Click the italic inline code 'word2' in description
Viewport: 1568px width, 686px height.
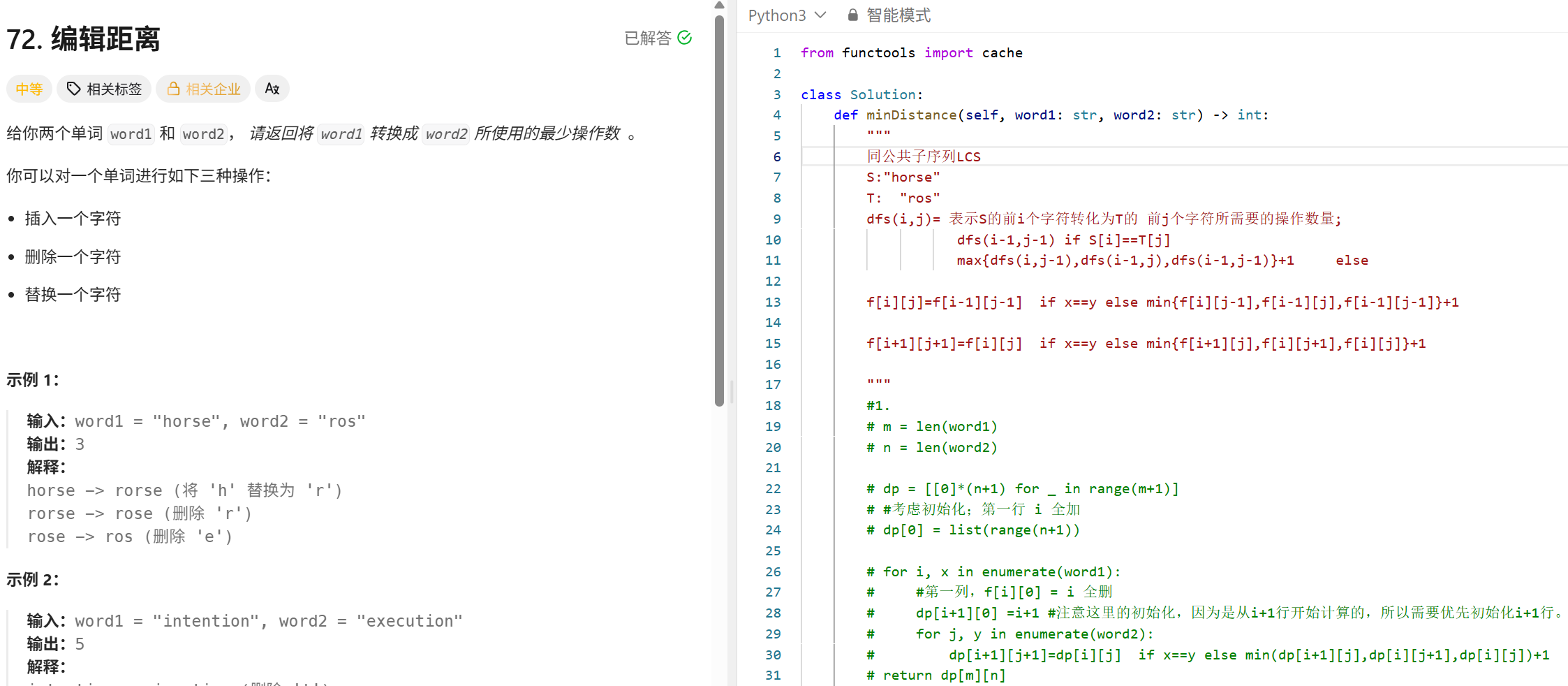coord(446,133)
